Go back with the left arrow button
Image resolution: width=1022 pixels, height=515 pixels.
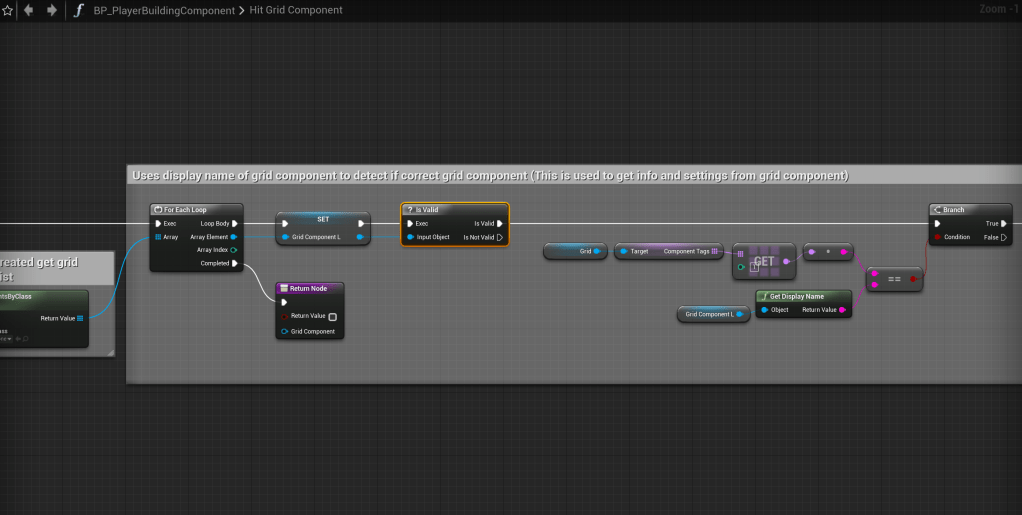point(29,10)
